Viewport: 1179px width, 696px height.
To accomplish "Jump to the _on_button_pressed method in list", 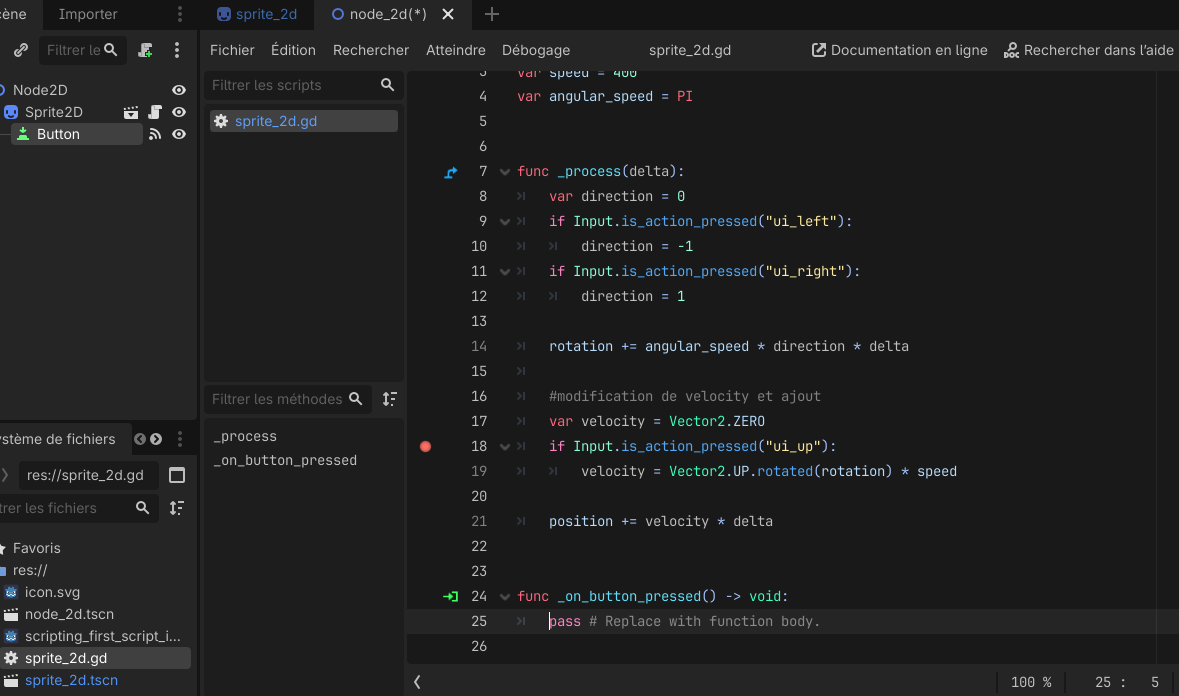I will click(285, 460).
